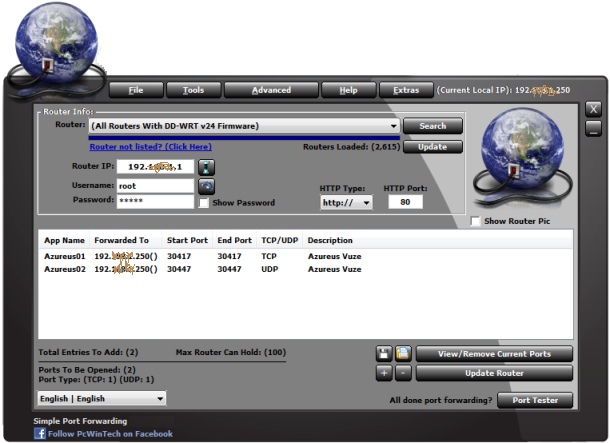The height and width of the screenshot is (443, 610).
Task: Click the Facebook icon at the bottom left
Action: (x=40, y=432)
